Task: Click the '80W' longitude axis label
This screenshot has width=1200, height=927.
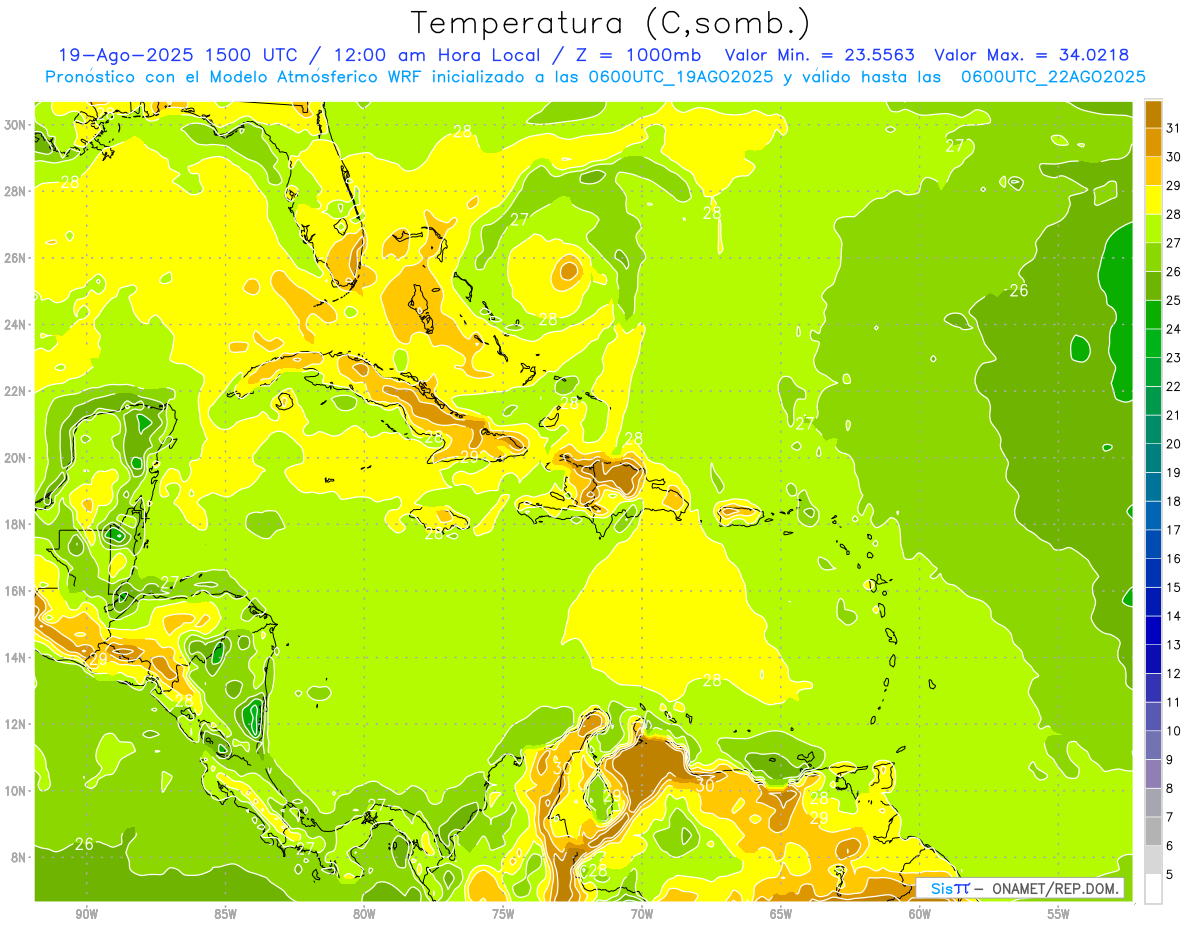Action: tap(364, 914)
